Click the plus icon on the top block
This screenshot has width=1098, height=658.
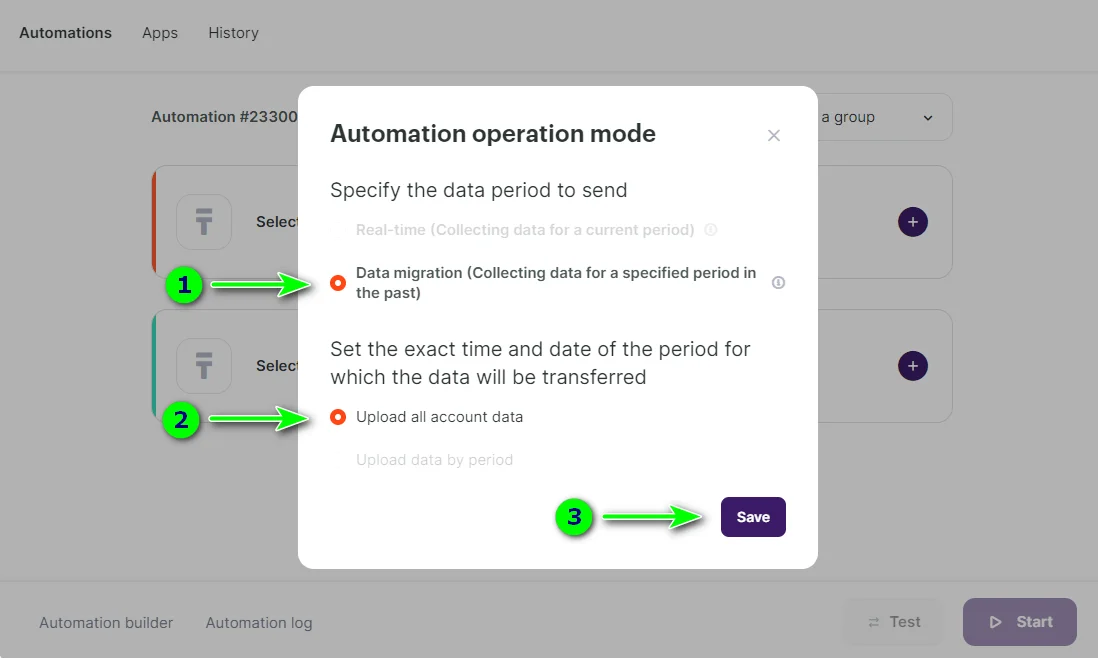pyautogui.click(x=912, y=222)
